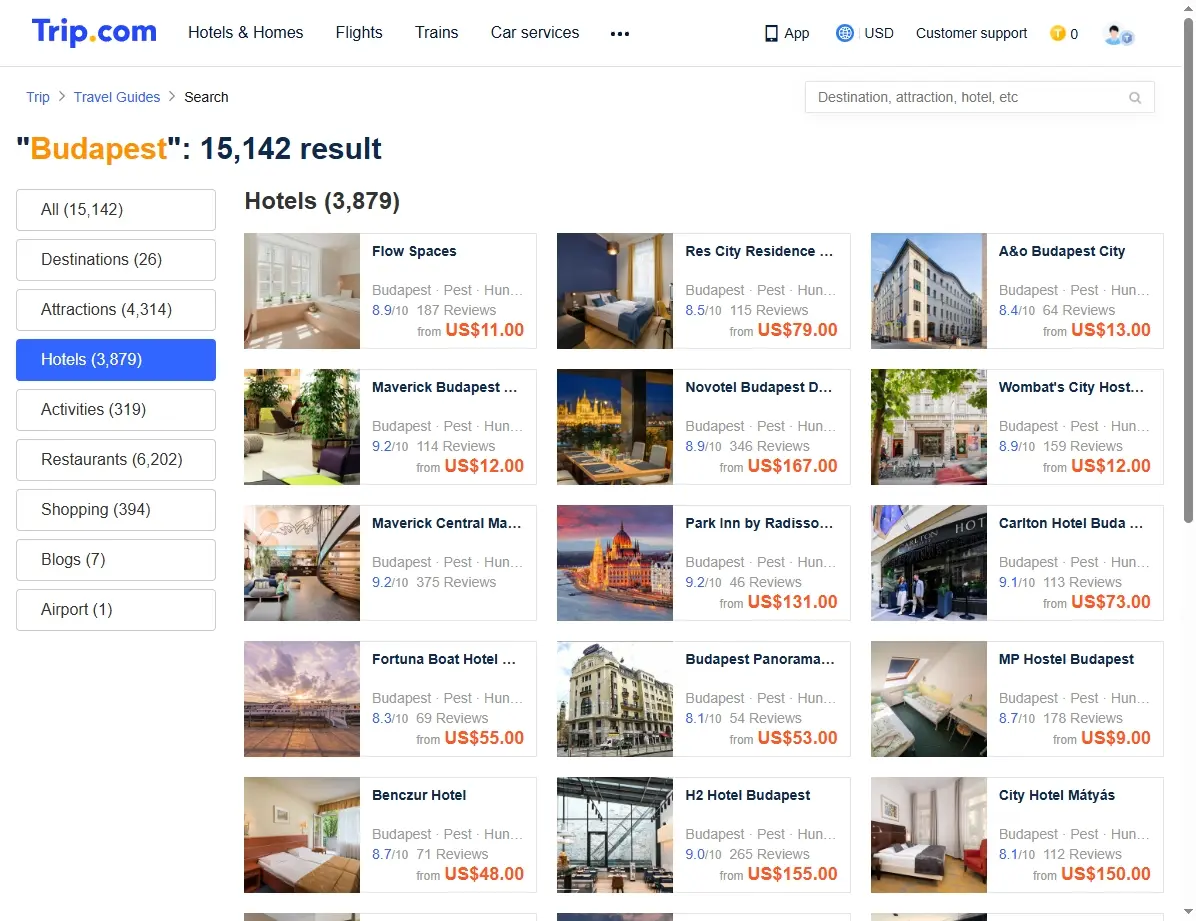Open Customer support

click(971, 33)
